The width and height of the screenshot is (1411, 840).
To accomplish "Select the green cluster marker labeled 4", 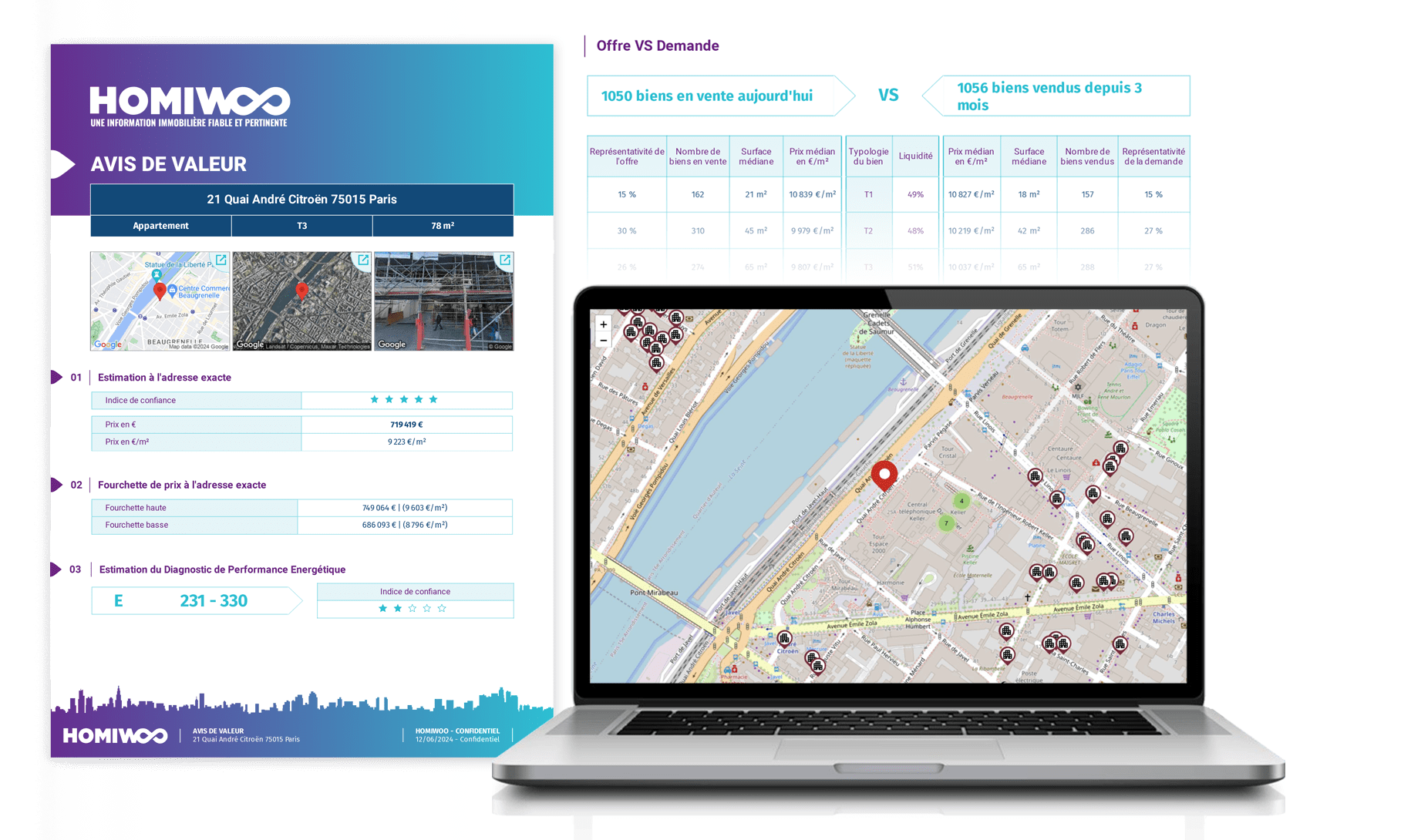I will (961, 501).
